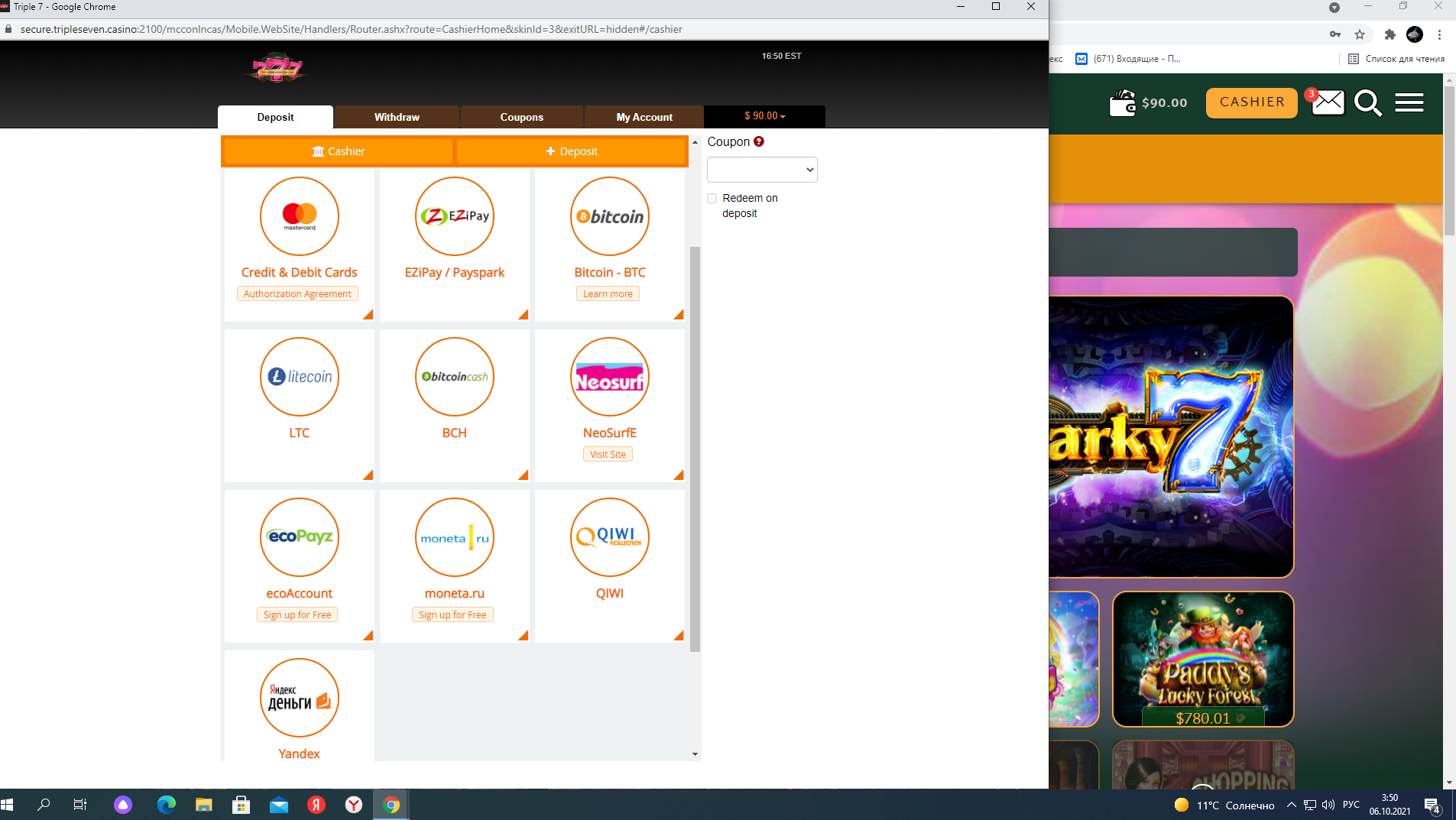Screen dimensions: 1456x820
Task: Switch to the Withdraw tab
Action: [397, 117]
